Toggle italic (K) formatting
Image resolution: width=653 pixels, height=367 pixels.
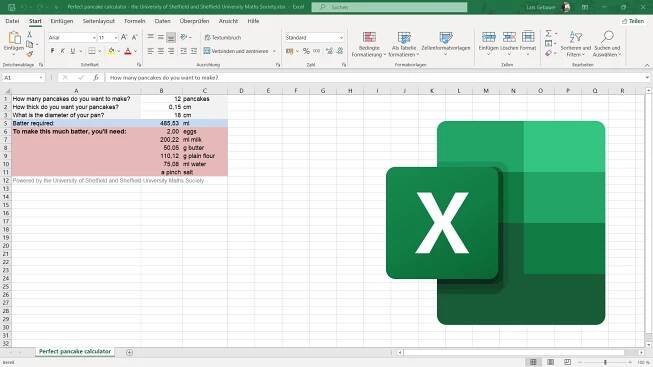pos(62,51)
